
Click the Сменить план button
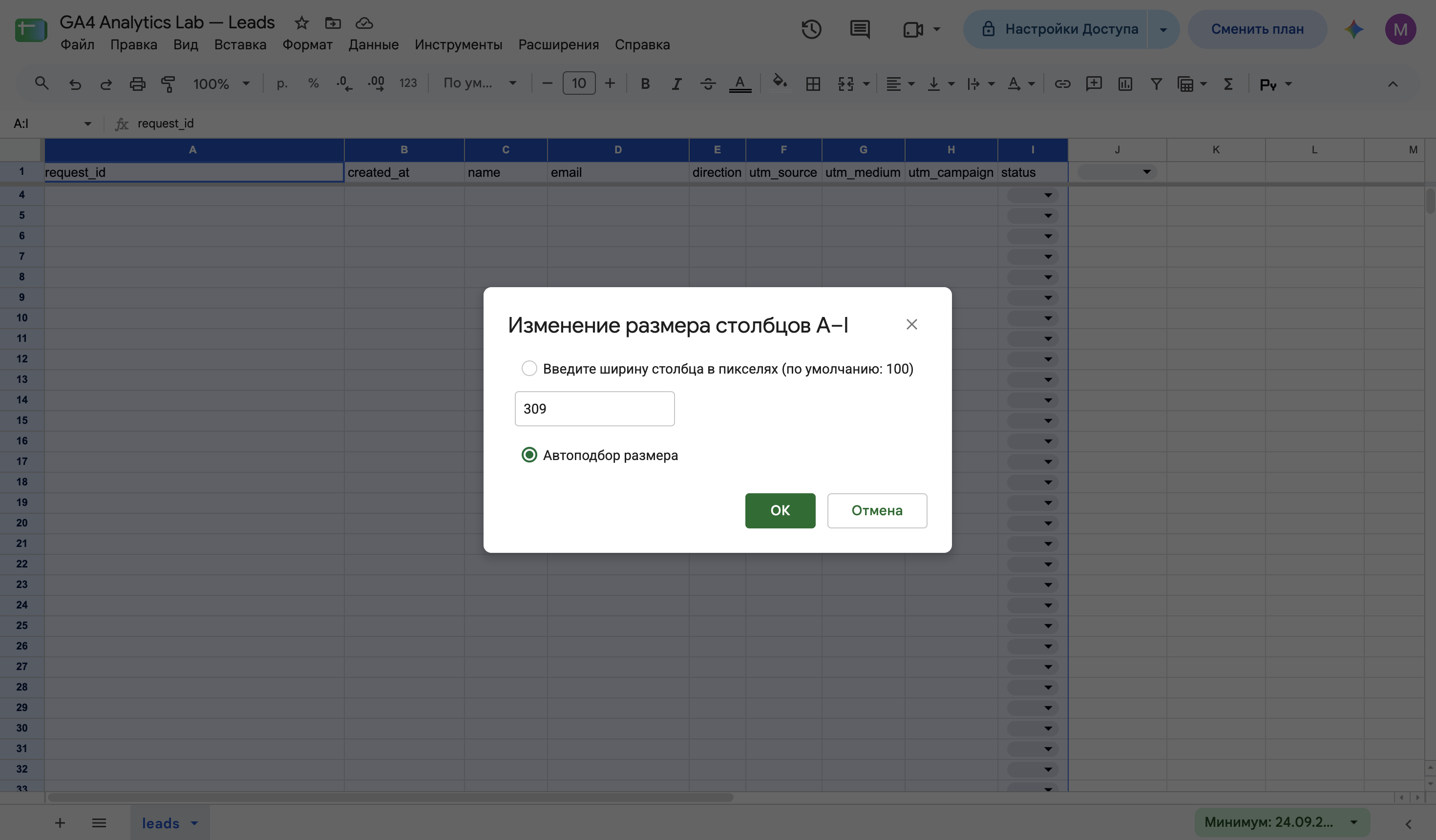coord(1257,29)
